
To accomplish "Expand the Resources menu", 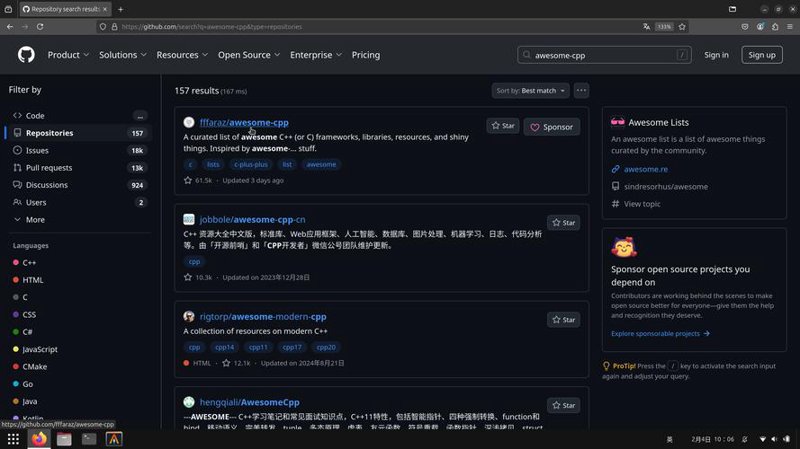I will 182,55.
